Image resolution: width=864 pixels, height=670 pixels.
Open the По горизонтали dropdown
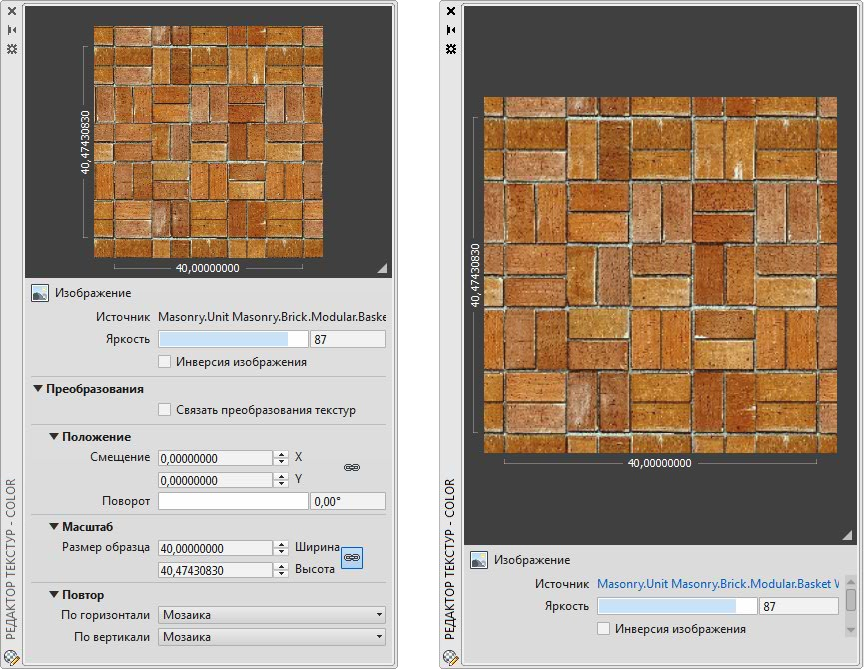click(x=271, y=615)
